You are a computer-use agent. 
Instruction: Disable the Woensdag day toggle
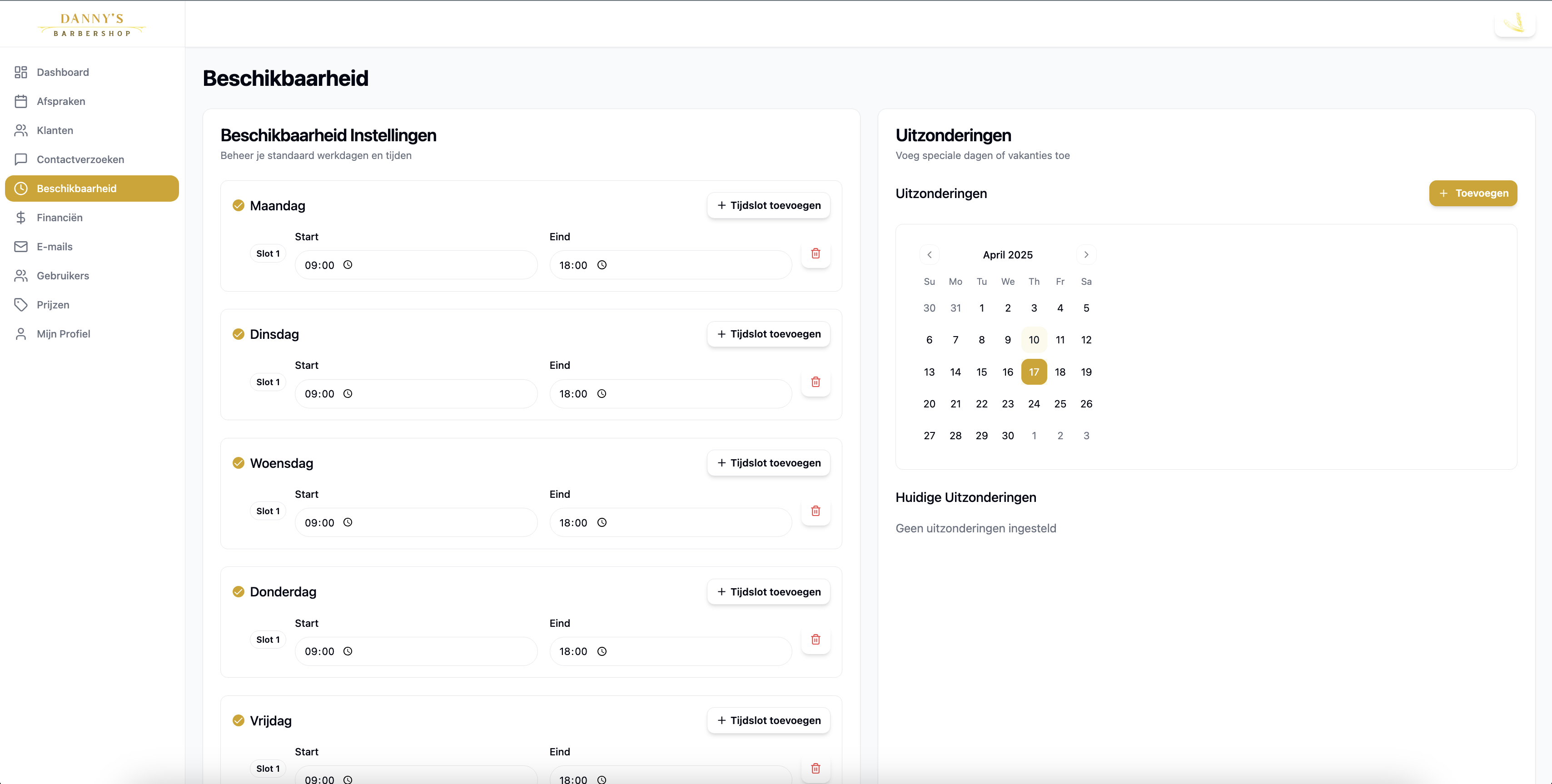click(238, 463)
